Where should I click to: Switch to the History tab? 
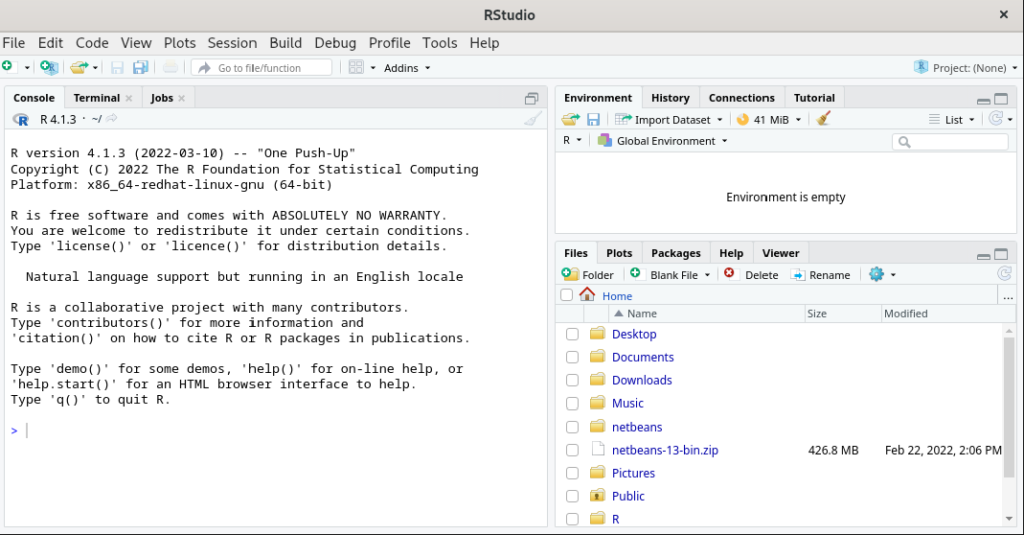670,98
